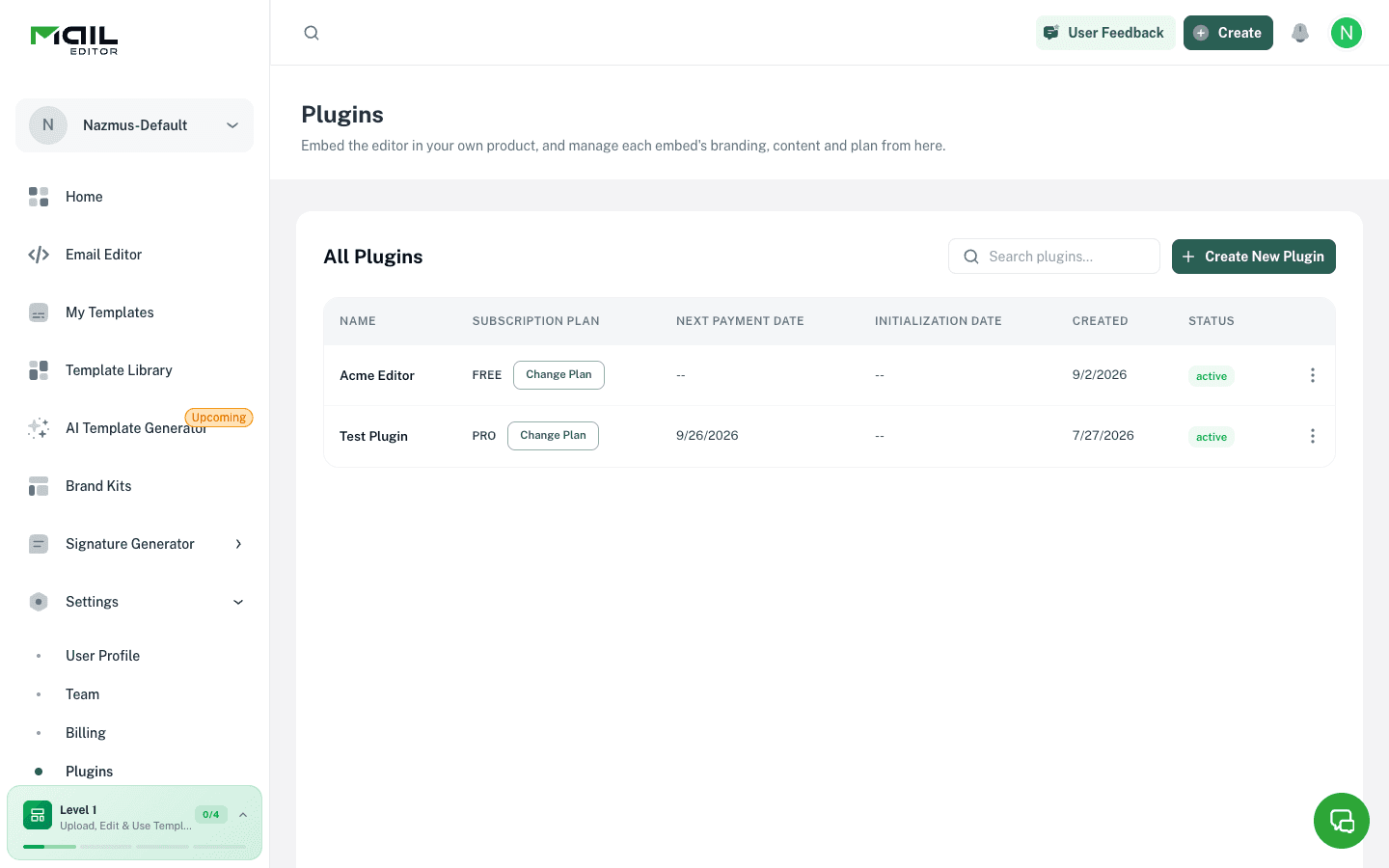Click Create New Plugin

click(x=1254, y=257)
